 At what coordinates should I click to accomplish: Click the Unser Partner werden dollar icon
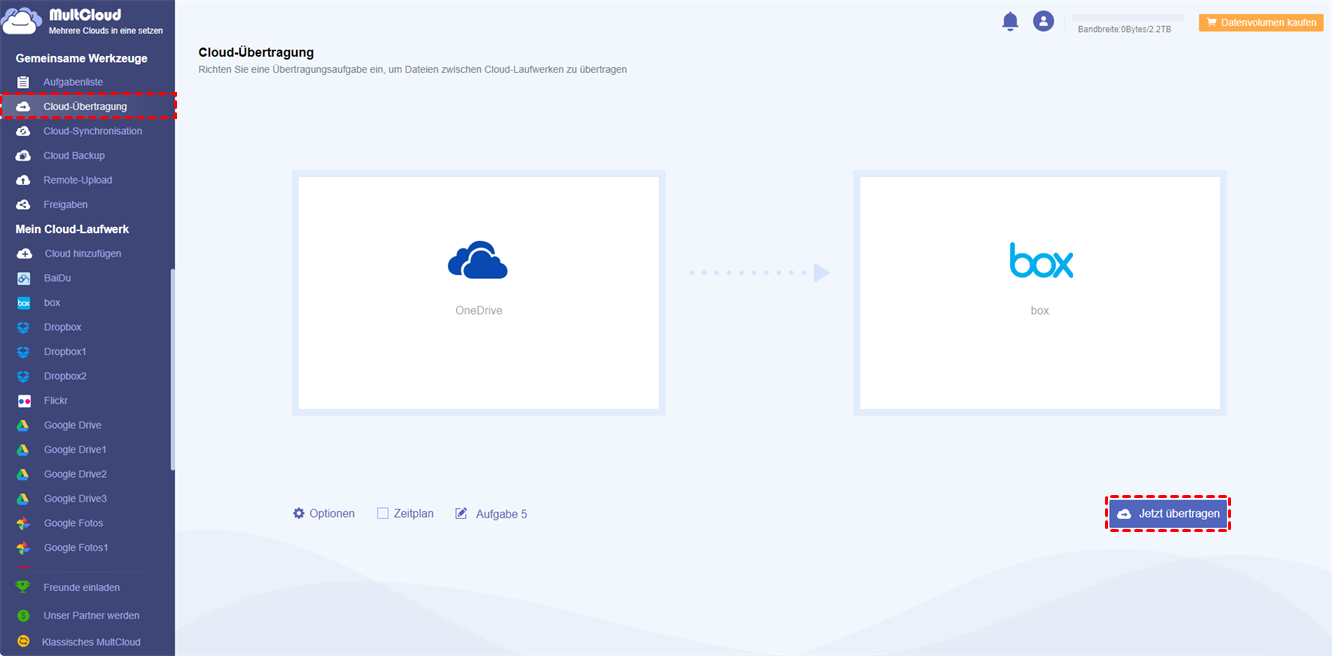(x=23, y=615)
